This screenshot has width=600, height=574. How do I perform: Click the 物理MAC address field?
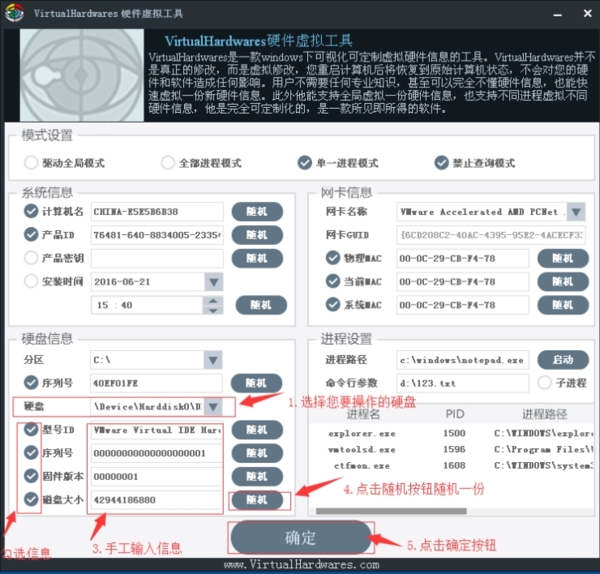click(463, 258)
